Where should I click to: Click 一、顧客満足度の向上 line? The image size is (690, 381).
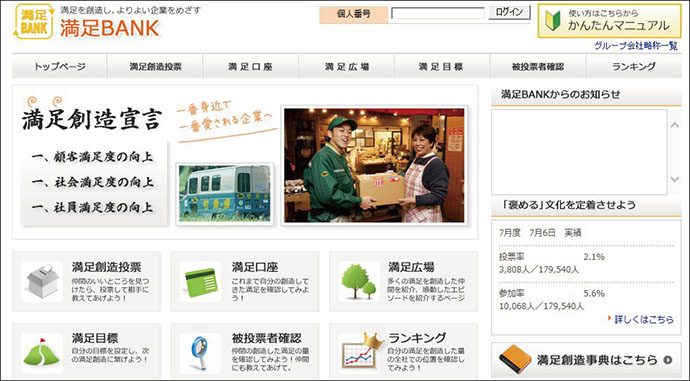pos(92,157)
